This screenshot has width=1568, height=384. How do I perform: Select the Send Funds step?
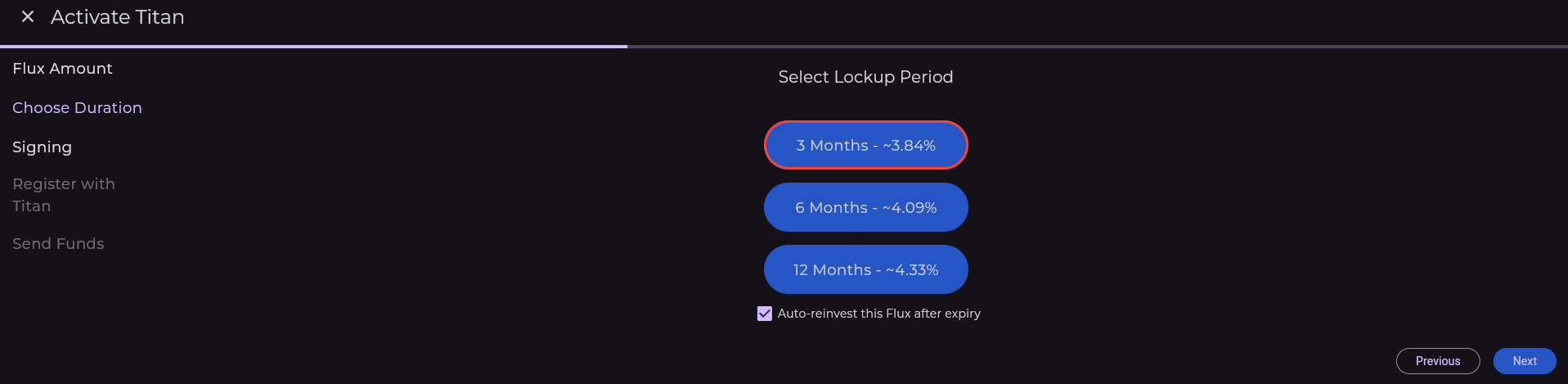[58, 244]
